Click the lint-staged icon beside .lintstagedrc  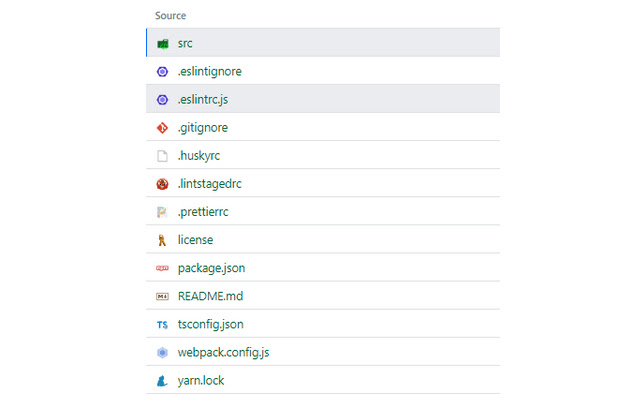click(162, 184)
